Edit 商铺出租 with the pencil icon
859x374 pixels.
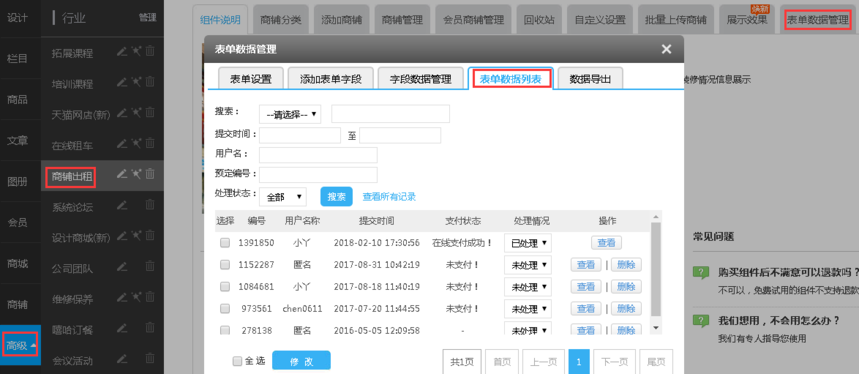tap(122, 174)
